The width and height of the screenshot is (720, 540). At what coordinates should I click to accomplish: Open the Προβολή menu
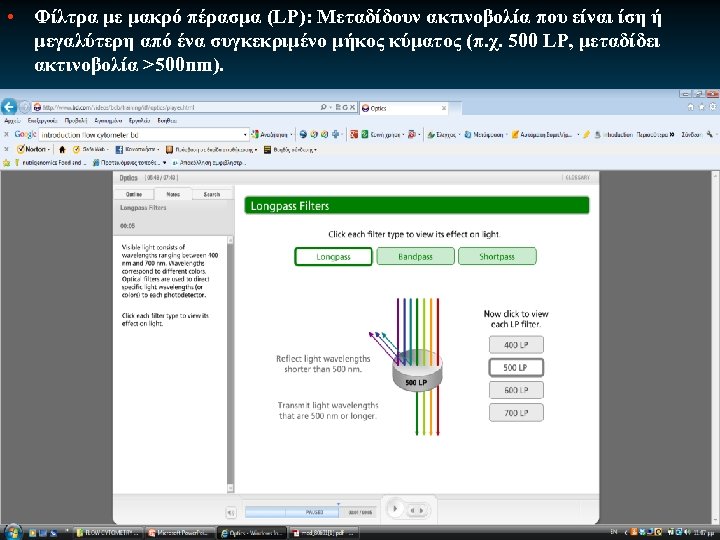point(76,121)
